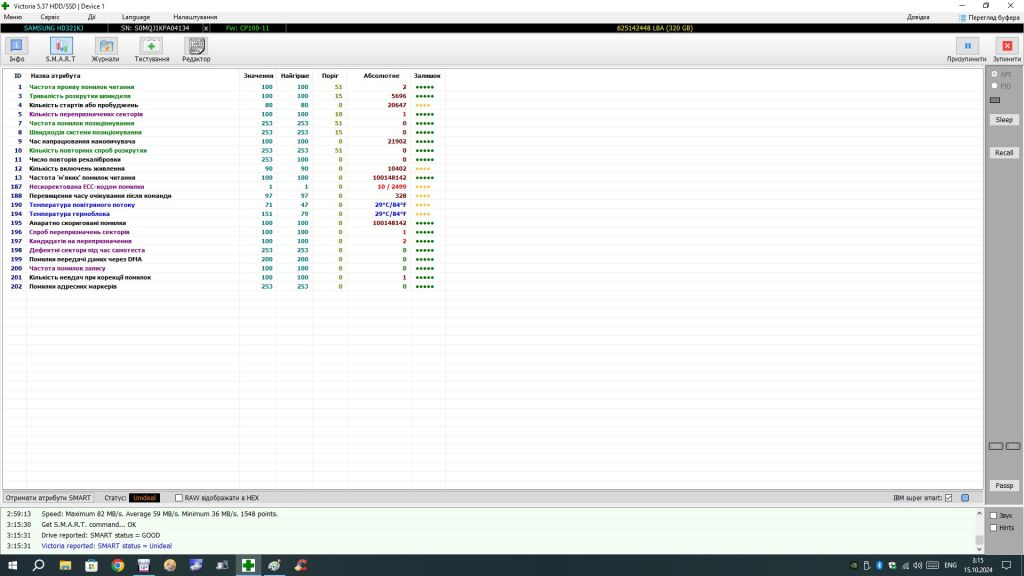Open the Language menu
The height and width of the screenshot is (576, 1024).
pos(135,17)
